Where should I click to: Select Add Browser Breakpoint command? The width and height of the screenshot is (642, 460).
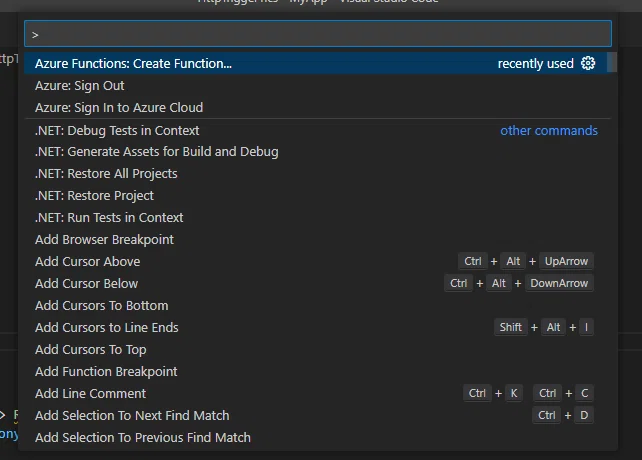click(315, 240)
